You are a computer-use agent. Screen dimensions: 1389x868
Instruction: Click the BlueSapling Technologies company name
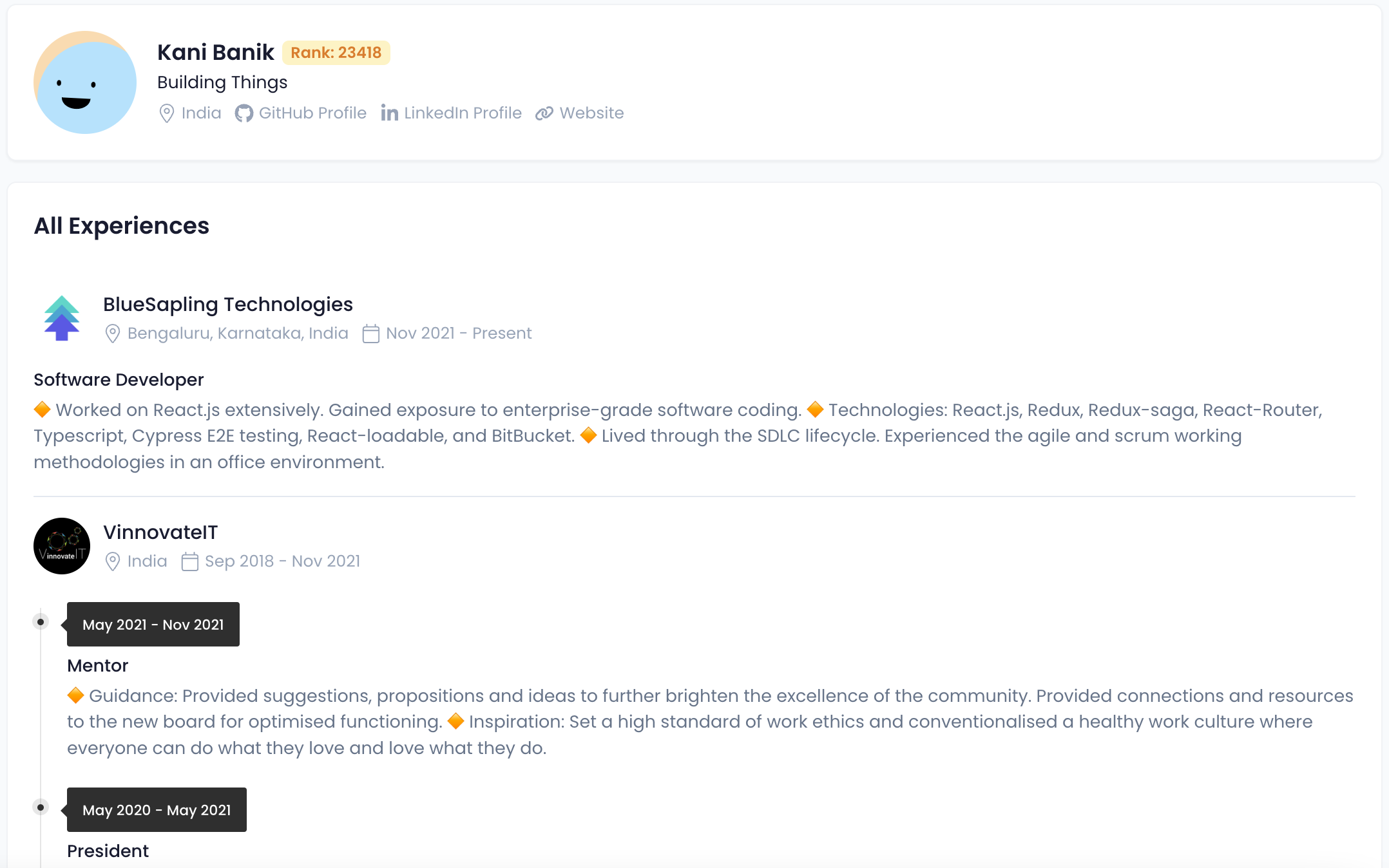pos(228,305)
